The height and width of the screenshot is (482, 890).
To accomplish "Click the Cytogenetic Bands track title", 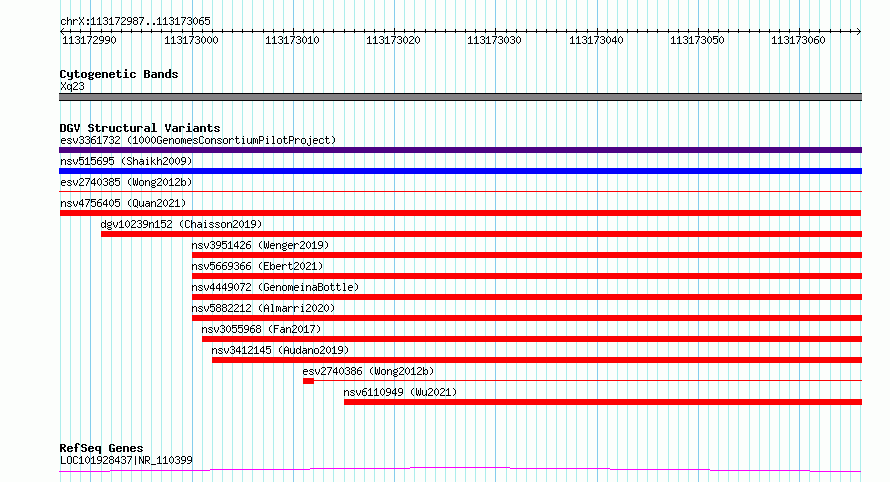I will click(x=119, y=74).
